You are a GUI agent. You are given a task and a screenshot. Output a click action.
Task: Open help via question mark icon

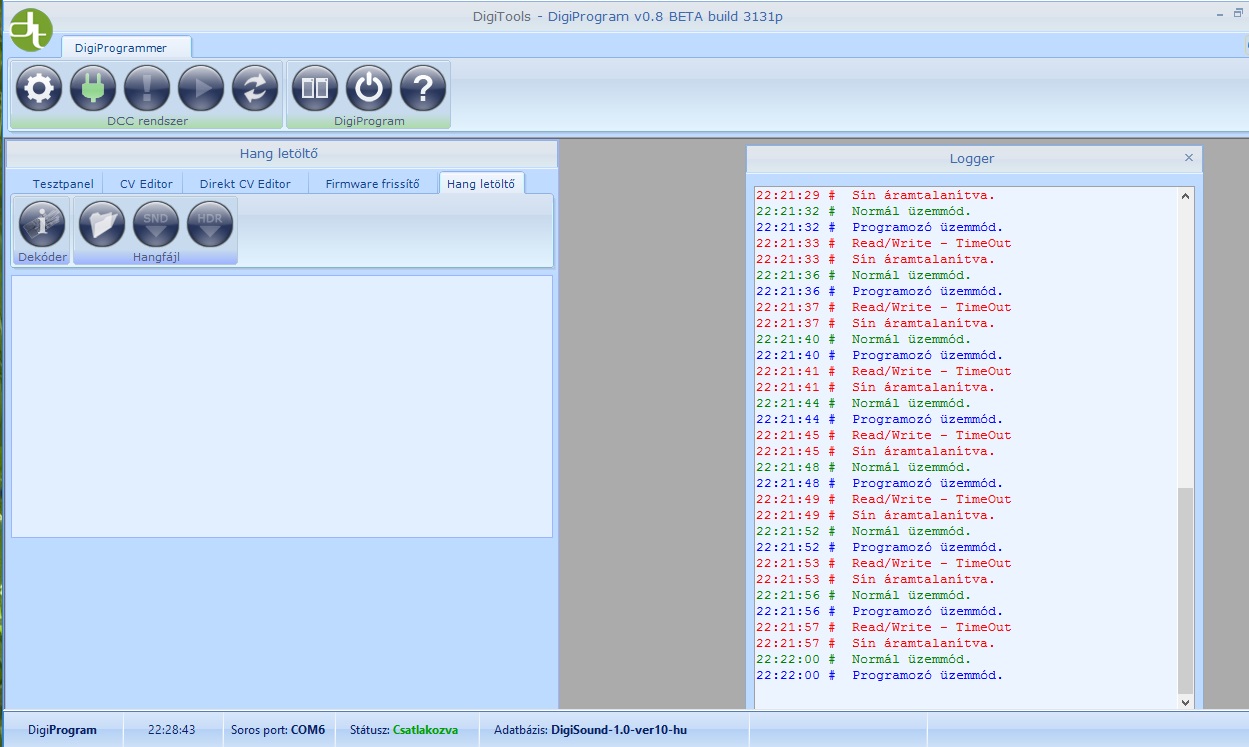coord(423,88)
